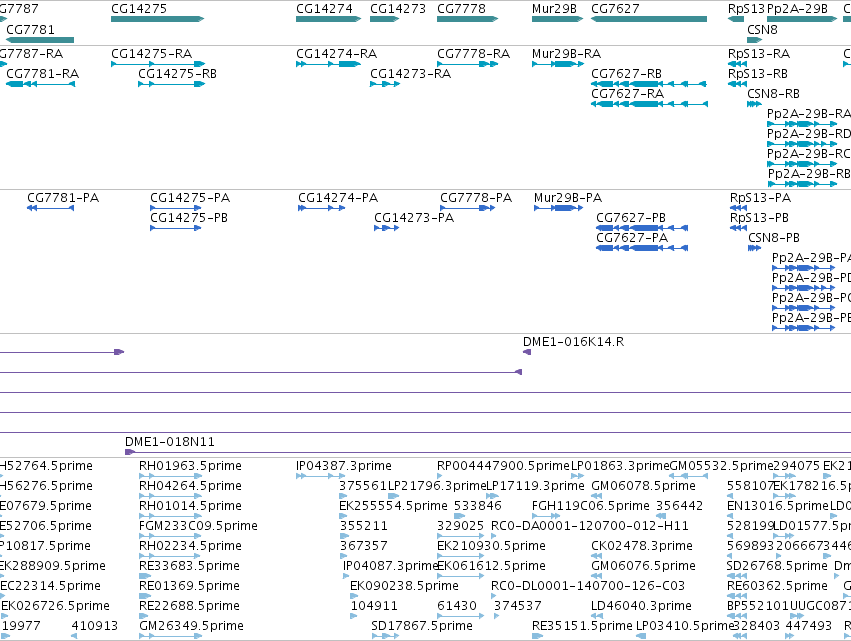Click EST GM06078.5prime

coord(643,486)
